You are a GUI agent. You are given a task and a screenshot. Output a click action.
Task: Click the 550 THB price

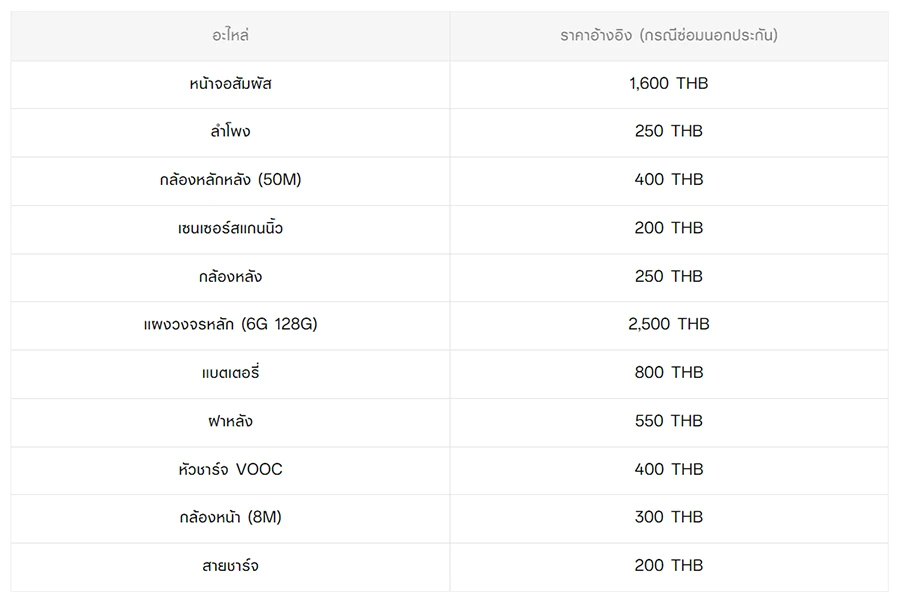[x=668, y=421]
